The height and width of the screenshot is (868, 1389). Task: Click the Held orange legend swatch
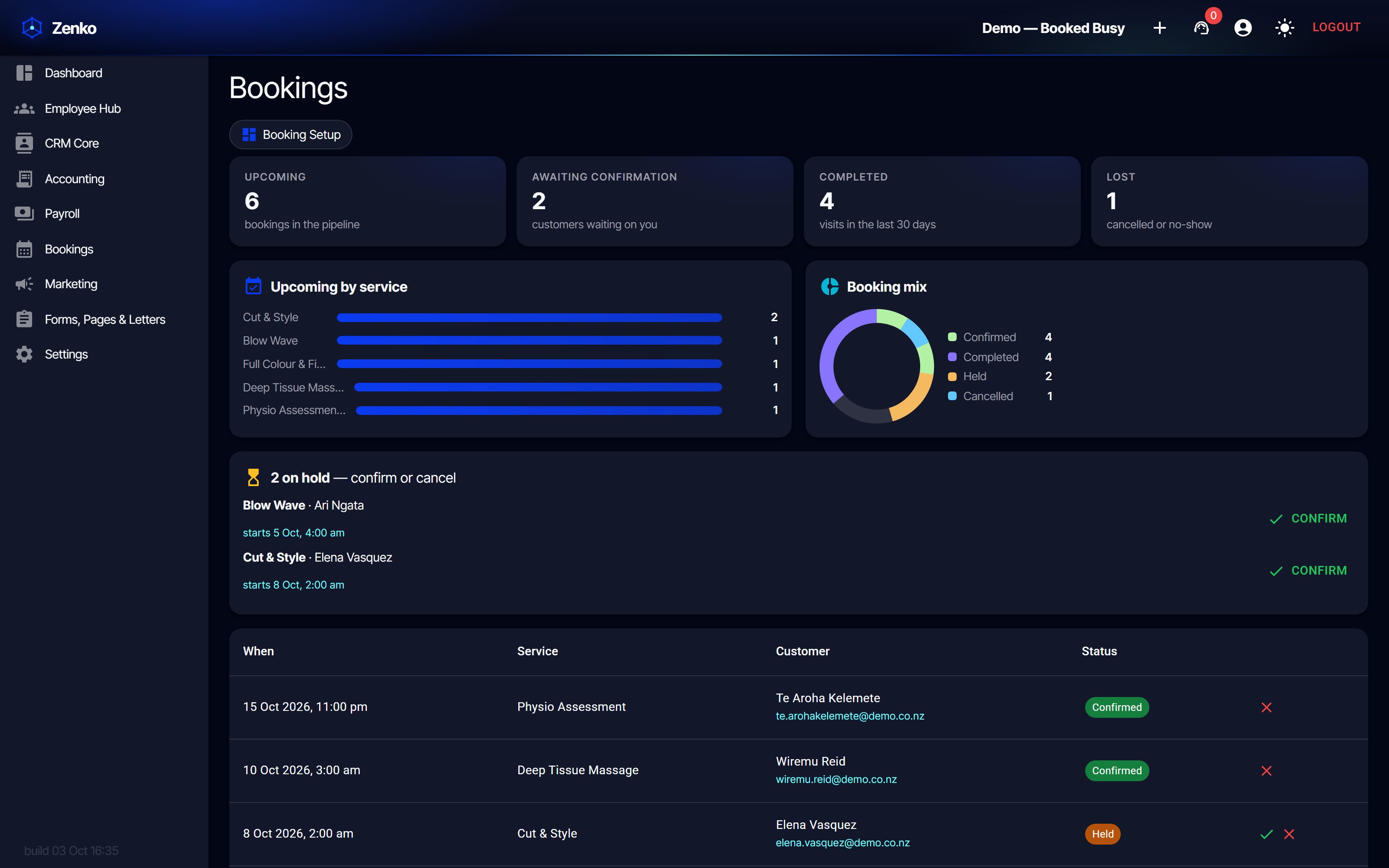(952, 377)
